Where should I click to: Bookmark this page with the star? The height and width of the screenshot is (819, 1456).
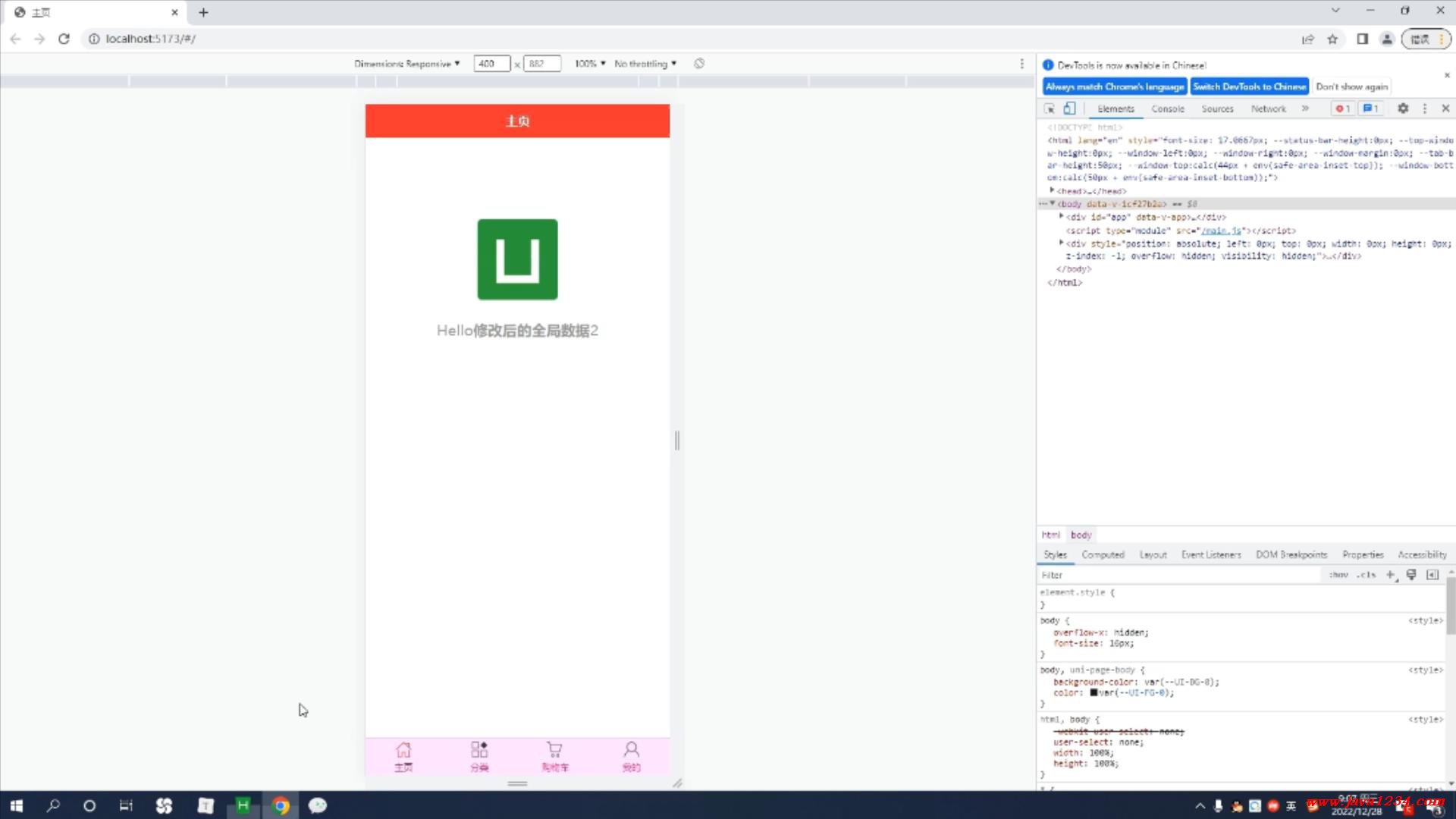click(1332, 39)
